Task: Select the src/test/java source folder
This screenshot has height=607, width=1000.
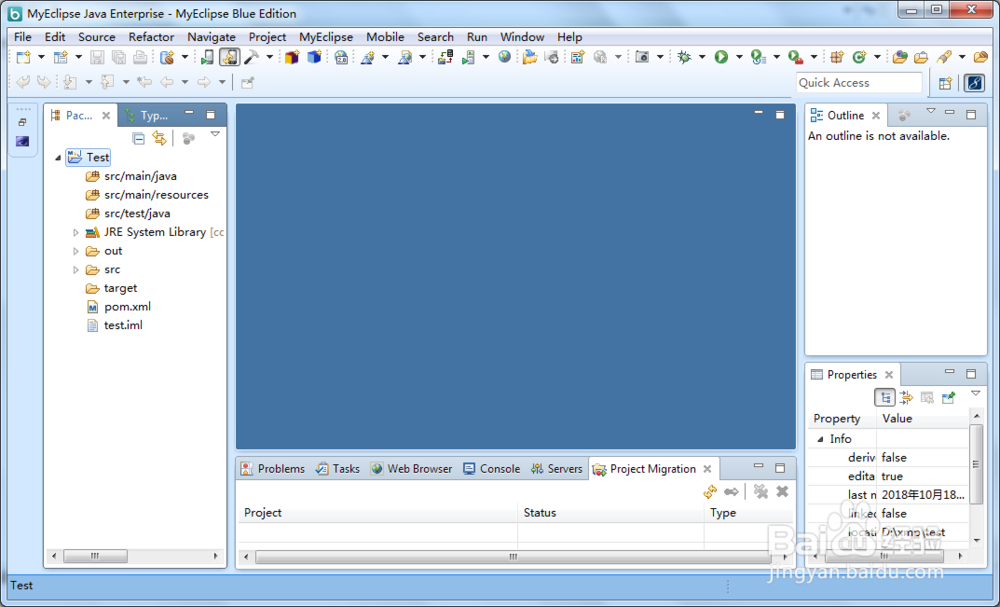Action: [x=137, y=214]
